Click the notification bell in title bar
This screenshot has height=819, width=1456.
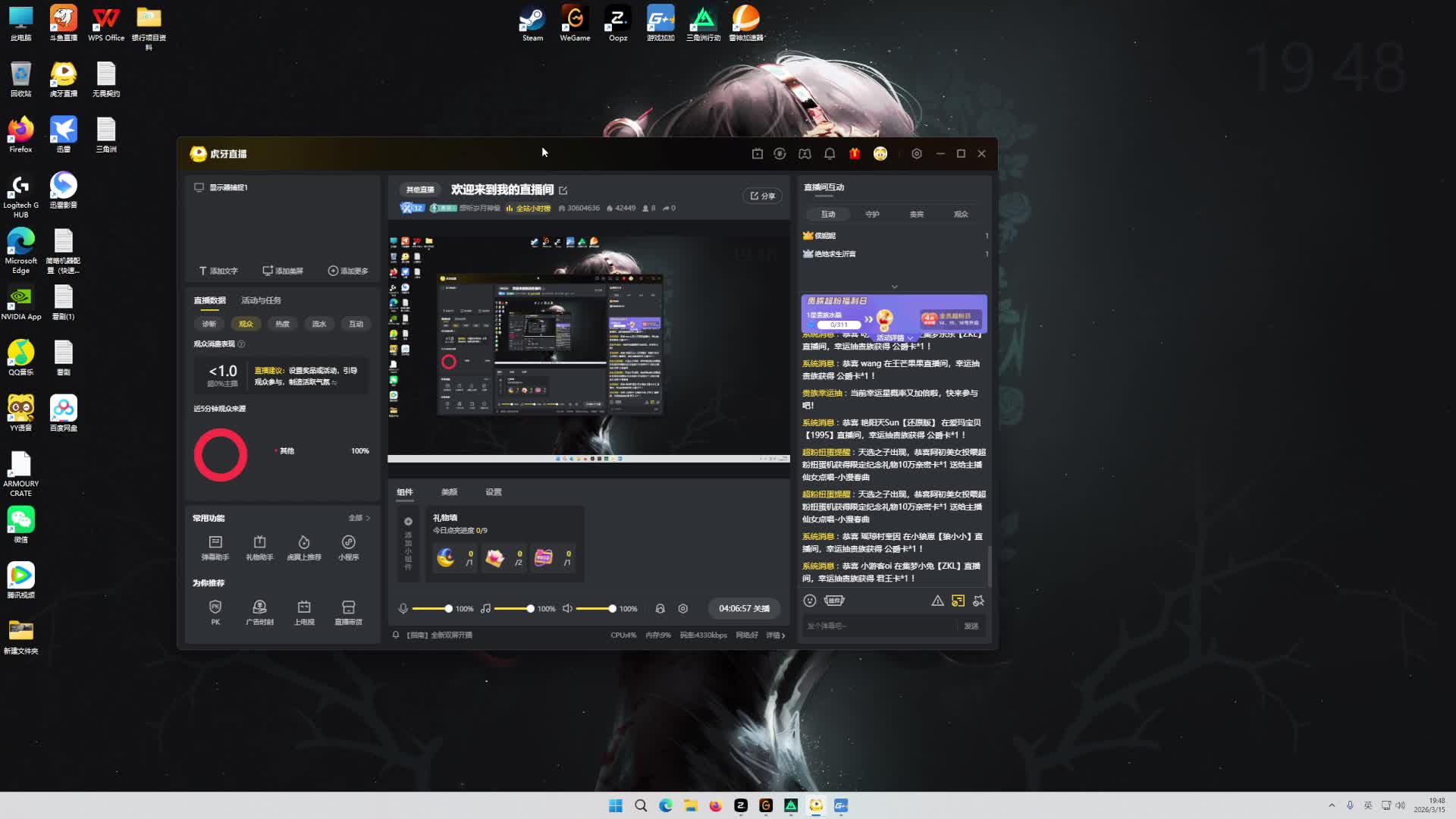[830, 154]
